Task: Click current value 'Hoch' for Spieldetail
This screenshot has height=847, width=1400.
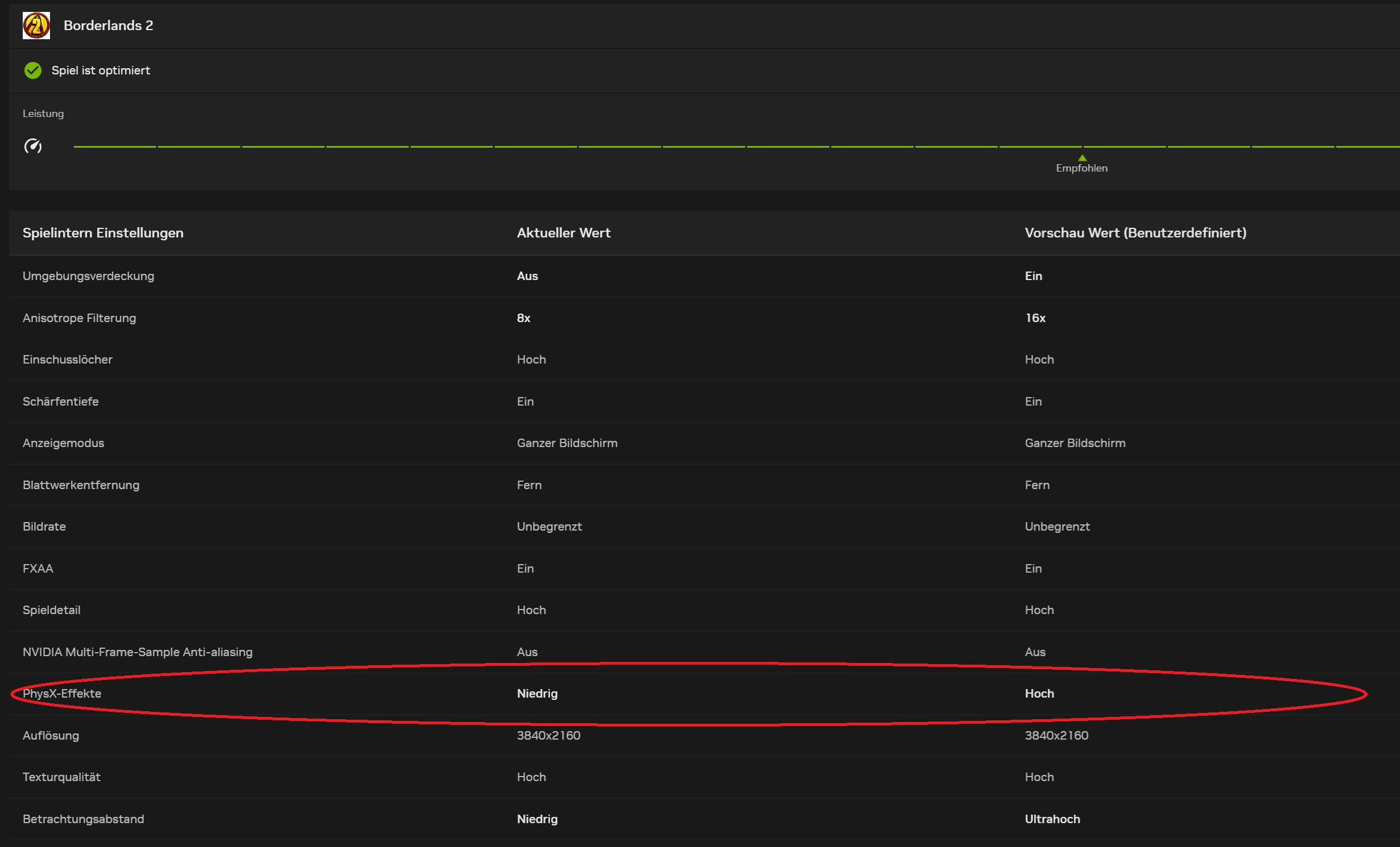Action: click(531, 610)
